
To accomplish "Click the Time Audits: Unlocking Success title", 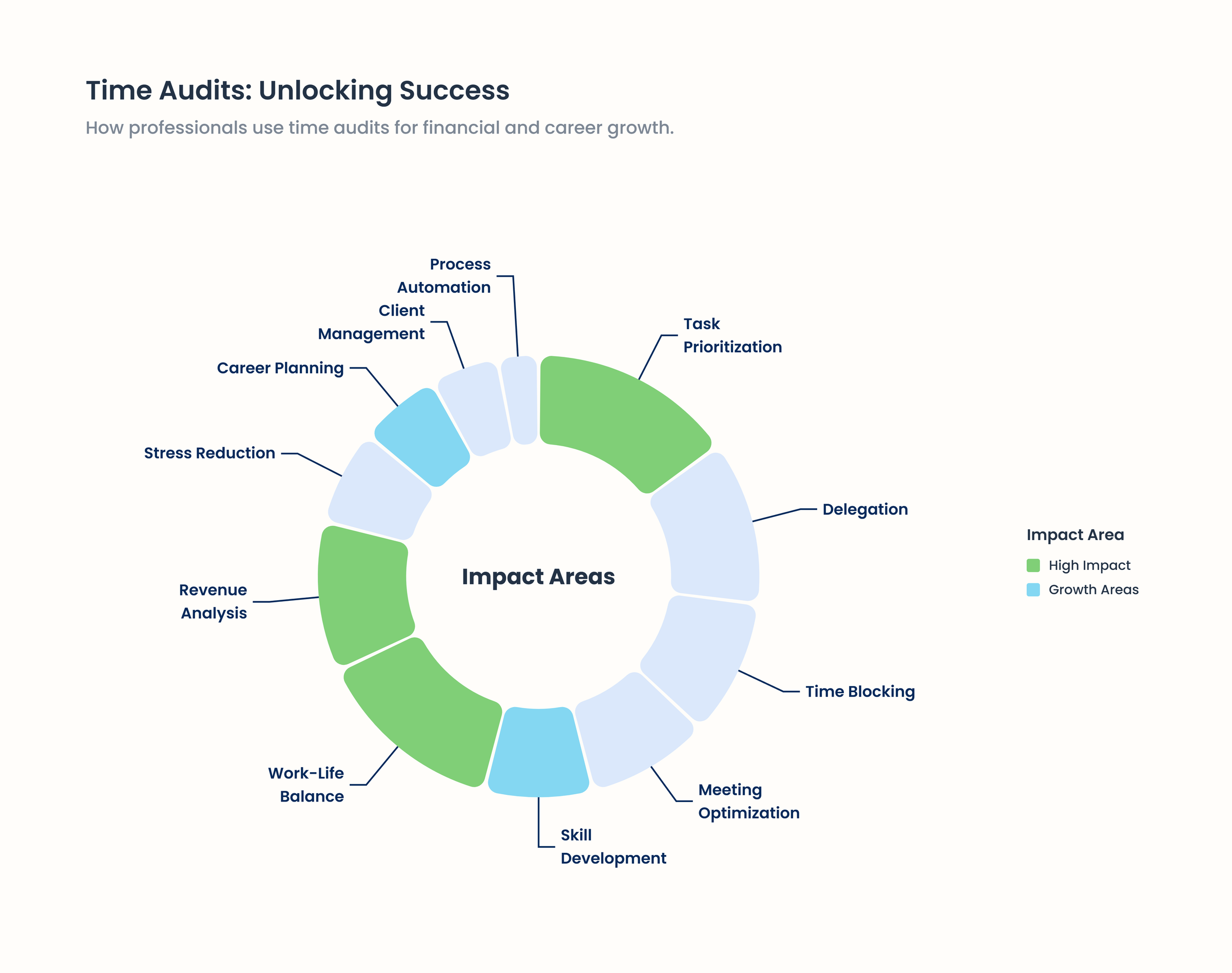I will [297, 89].
